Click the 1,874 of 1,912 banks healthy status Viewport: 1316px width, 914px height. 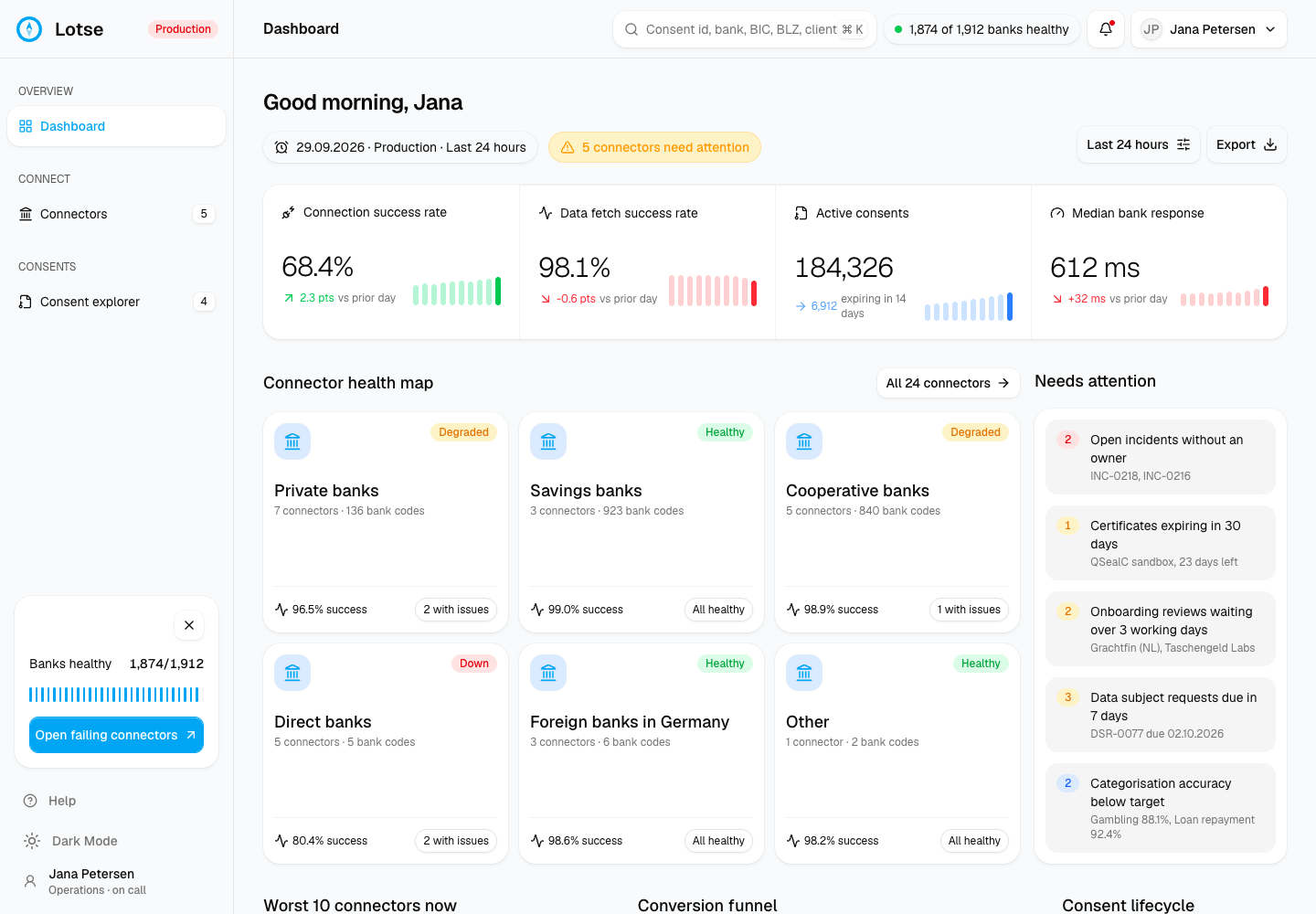pos(982,29)
